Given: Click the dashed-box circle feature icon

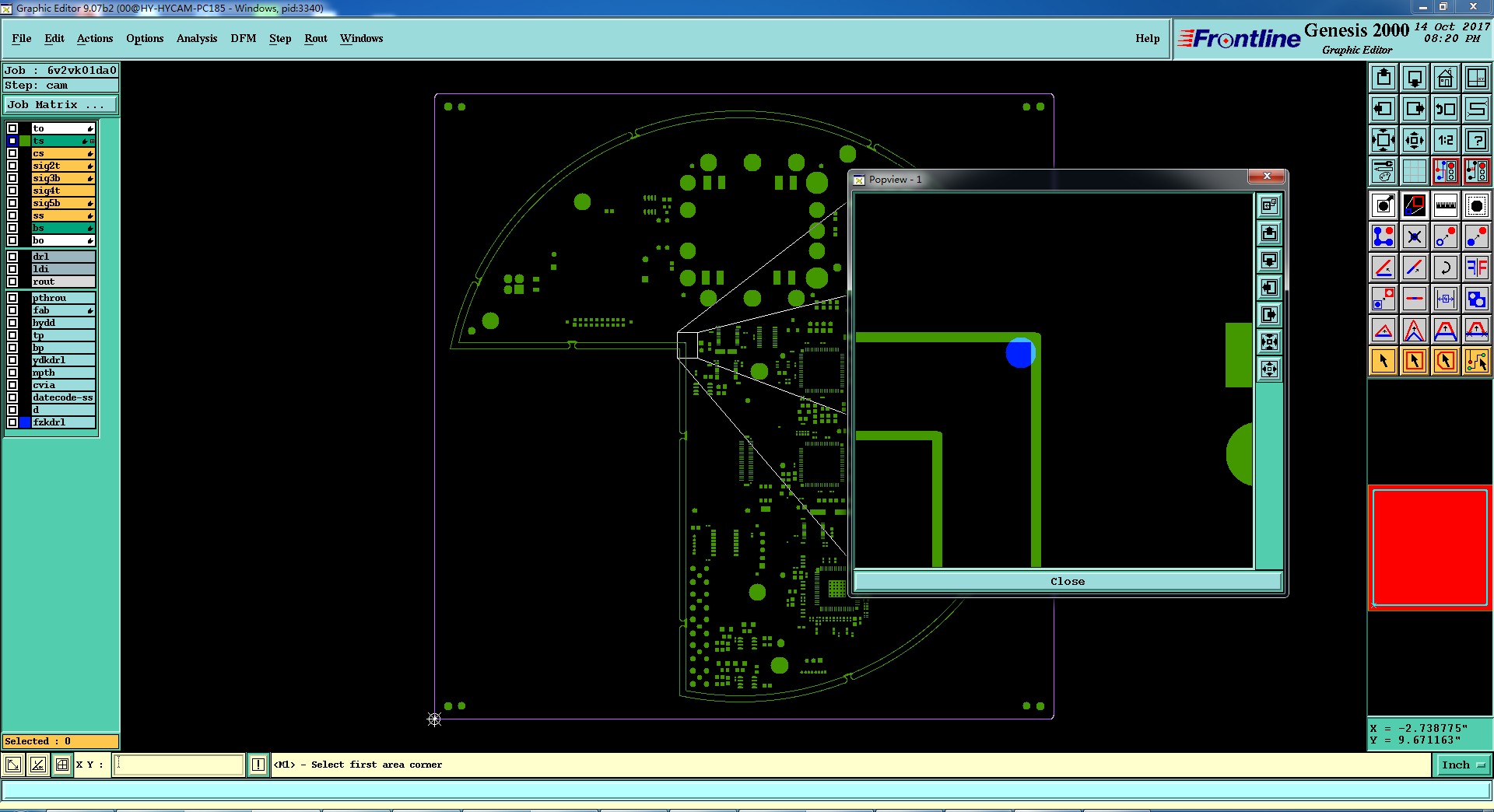Looking at the screenshot, I should coord(1477,205).
